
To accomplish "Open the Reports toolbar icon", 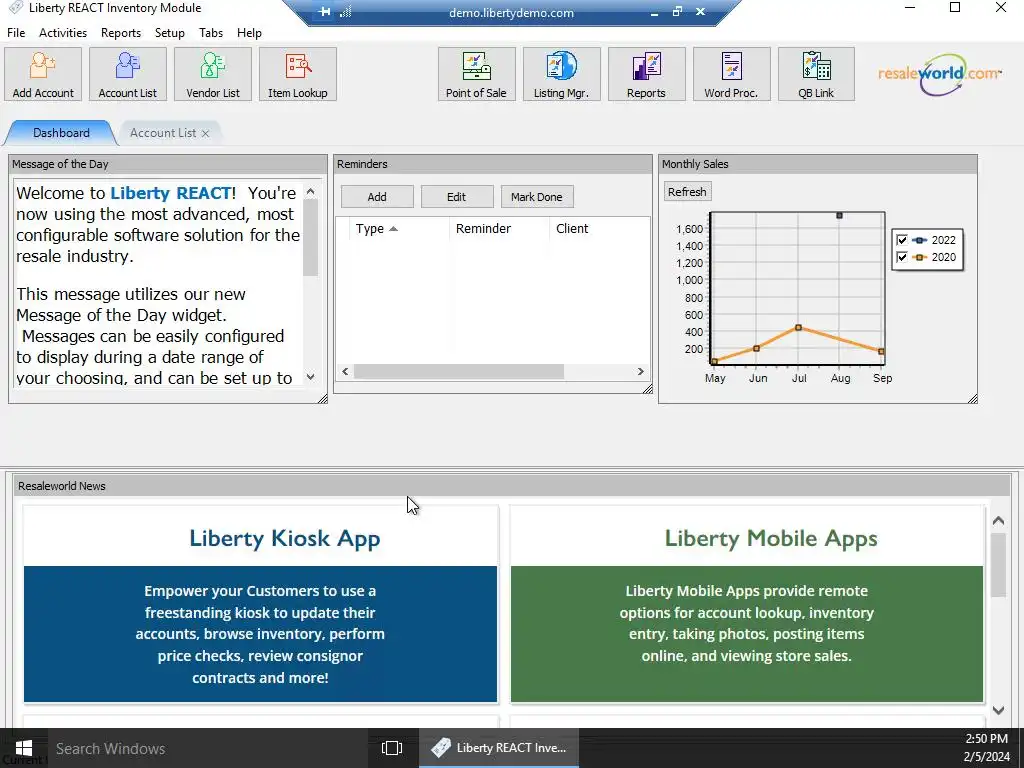I will click(646, 74).
